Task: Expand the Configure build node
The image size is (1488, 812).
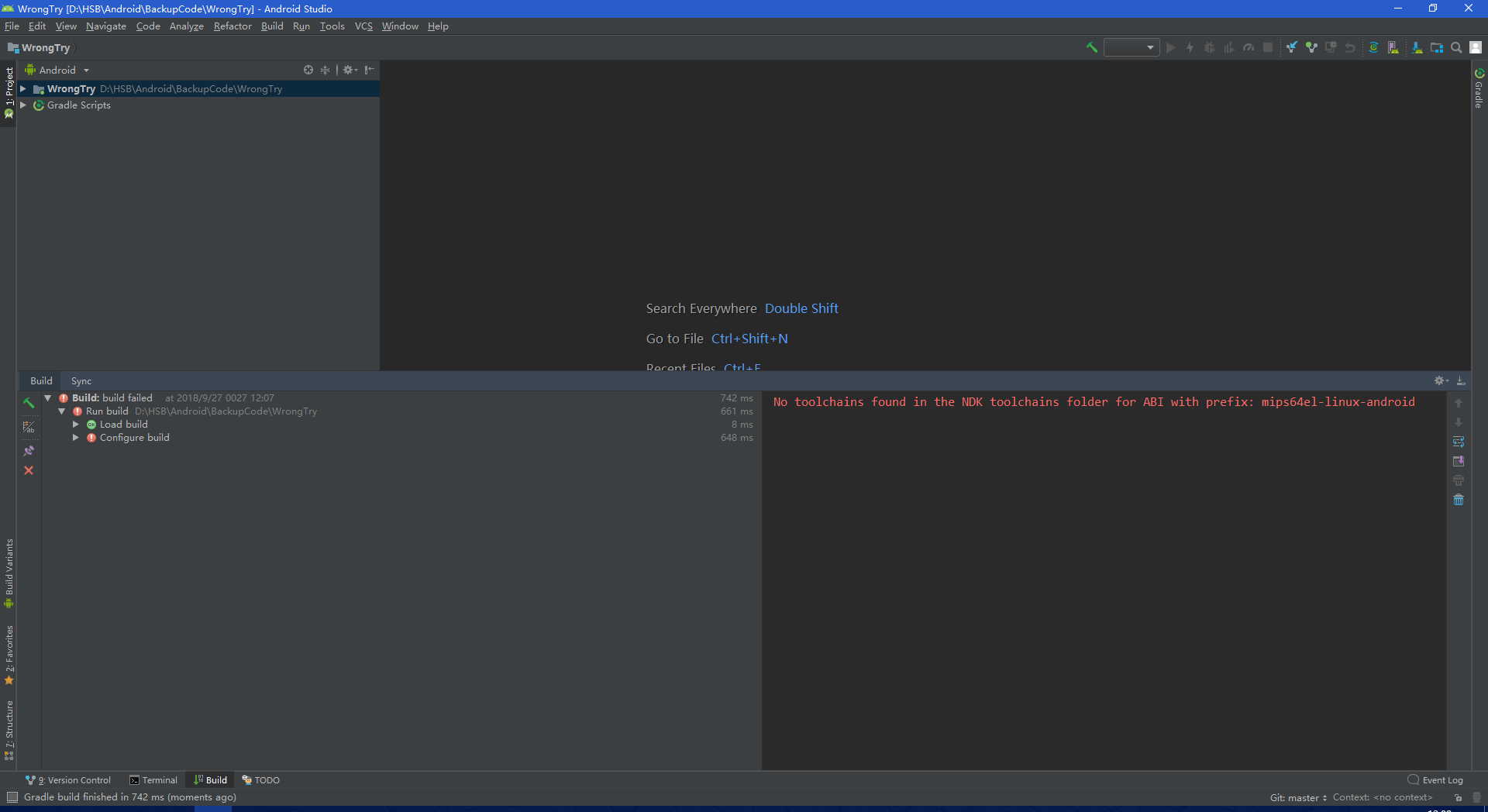Action: pyautogui.click(x=76, y=438)
